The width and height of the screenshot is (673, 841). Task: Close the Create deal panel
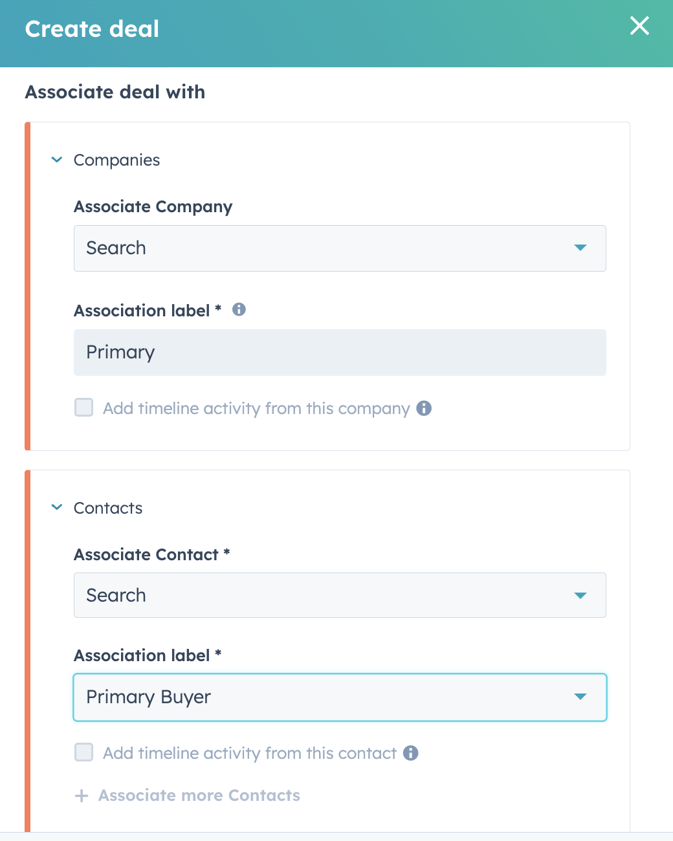639,25
